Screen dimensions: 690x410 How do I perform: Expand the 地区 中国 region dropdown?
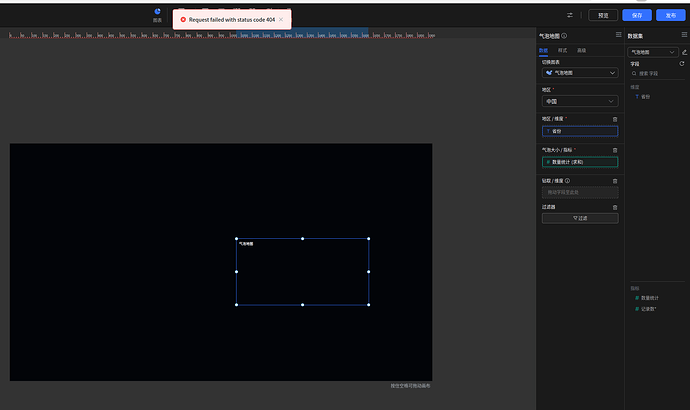[x=580, y=101]
